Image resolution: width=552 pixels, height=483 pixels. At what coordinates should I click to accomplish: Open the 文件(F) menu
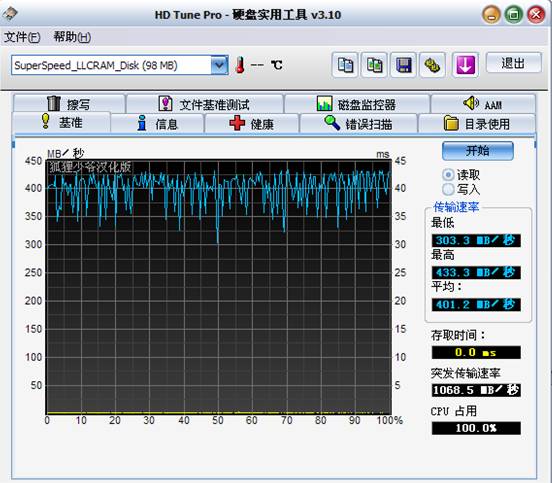[x=22, y=37]
